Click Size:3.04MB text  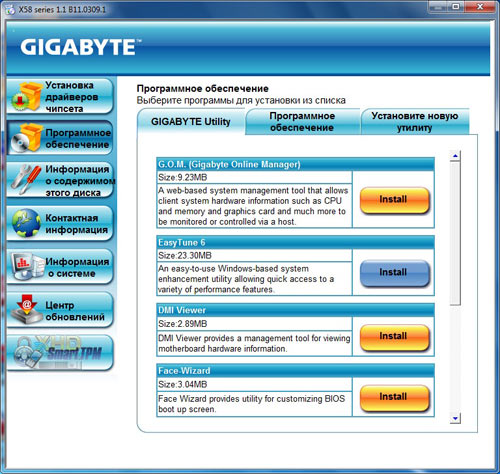(182, 384)
